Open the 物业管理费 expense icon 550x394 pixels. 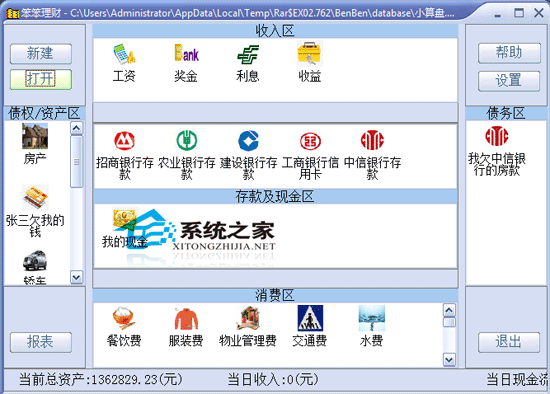[248, 318]
